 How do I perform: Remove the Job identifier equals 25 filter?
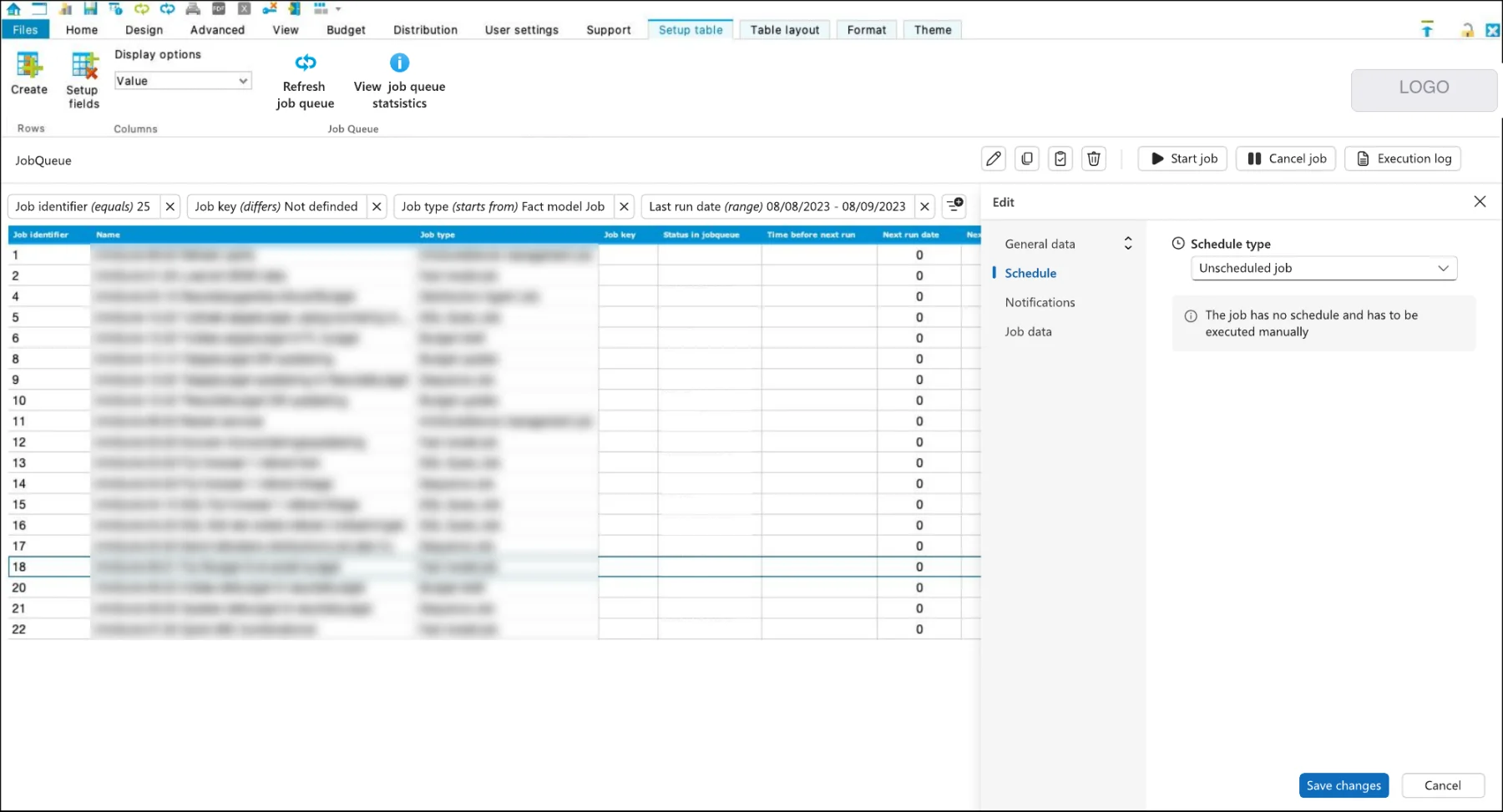coord(170,206)
